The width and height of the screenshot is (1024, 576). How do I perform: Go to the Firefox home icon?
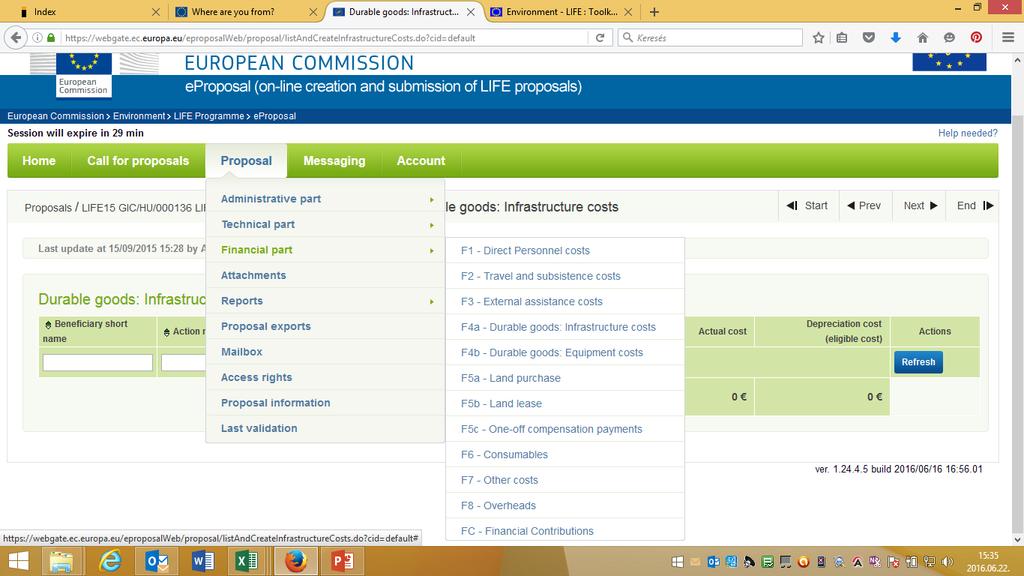click(x=923, y=38)
